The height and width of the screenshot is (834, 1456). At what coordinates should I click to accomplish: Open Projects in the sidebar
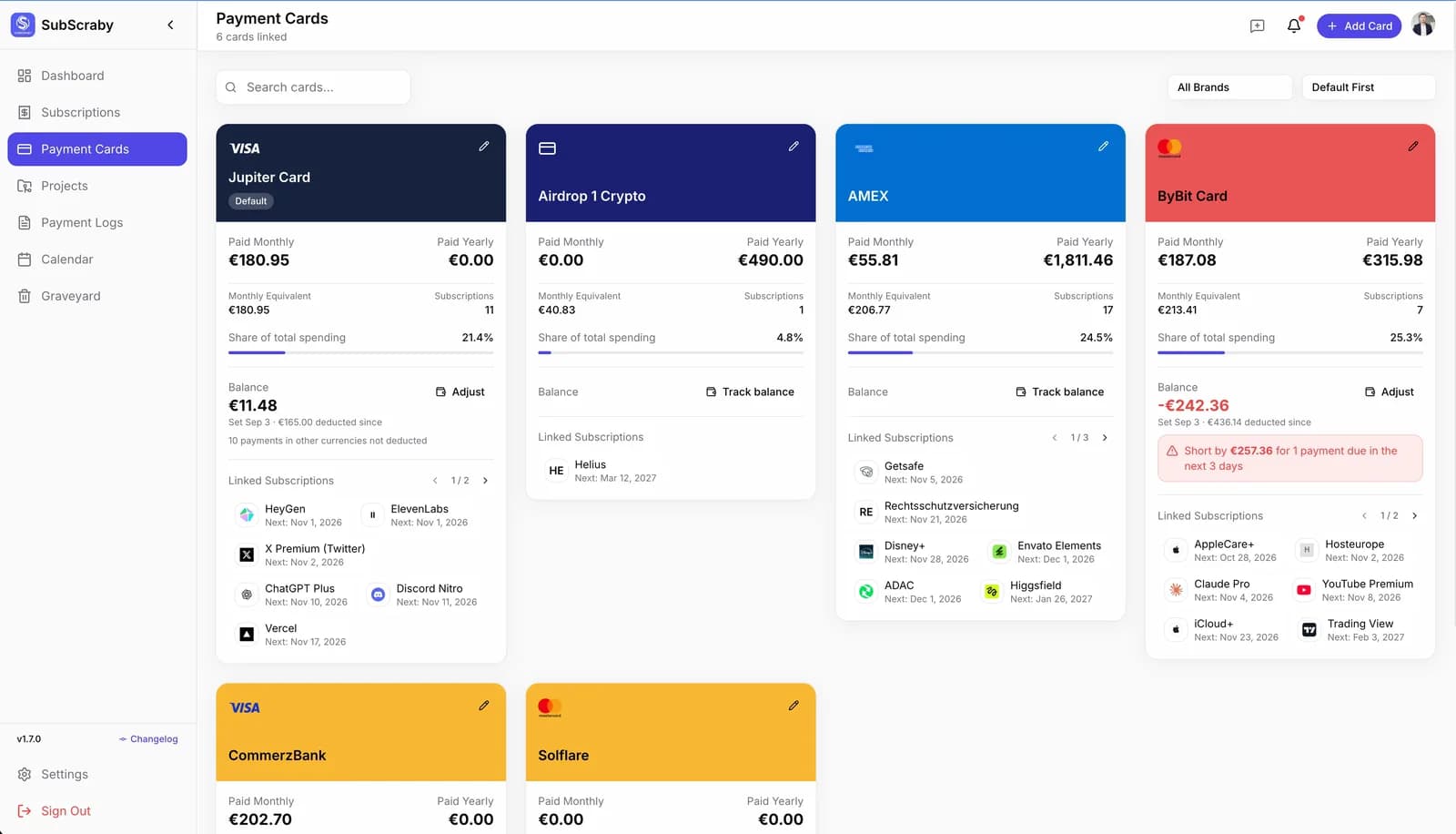(x=97, y=186)
